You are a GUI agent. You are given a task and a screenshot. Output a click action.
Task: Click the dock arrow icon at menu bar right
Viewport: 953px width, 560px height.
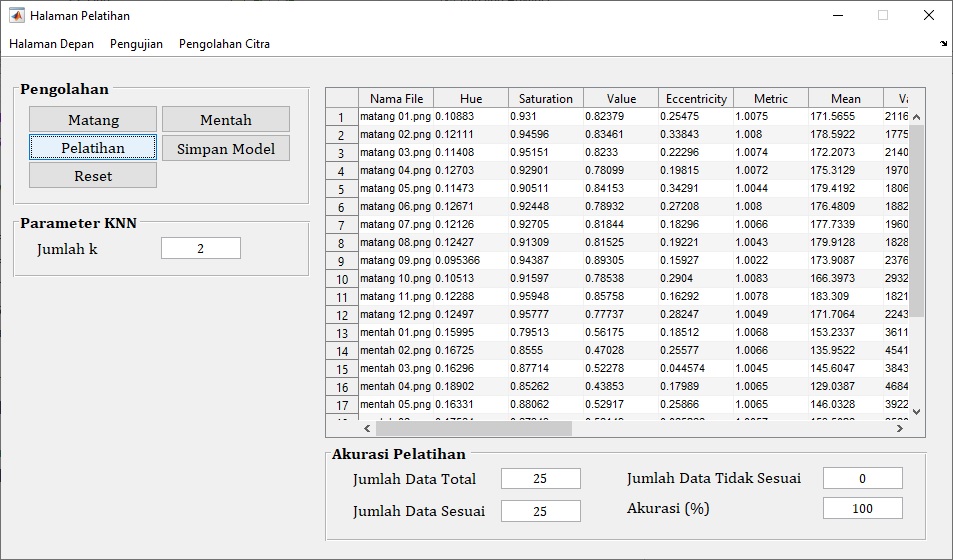[x=944, y=44]
